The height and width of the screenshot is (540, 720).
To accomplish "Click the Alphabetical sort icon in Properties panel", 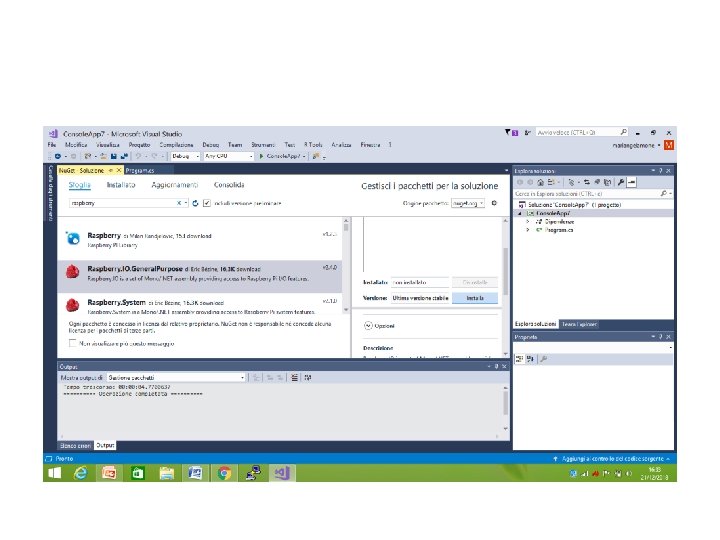I will [x=530, y=359].
